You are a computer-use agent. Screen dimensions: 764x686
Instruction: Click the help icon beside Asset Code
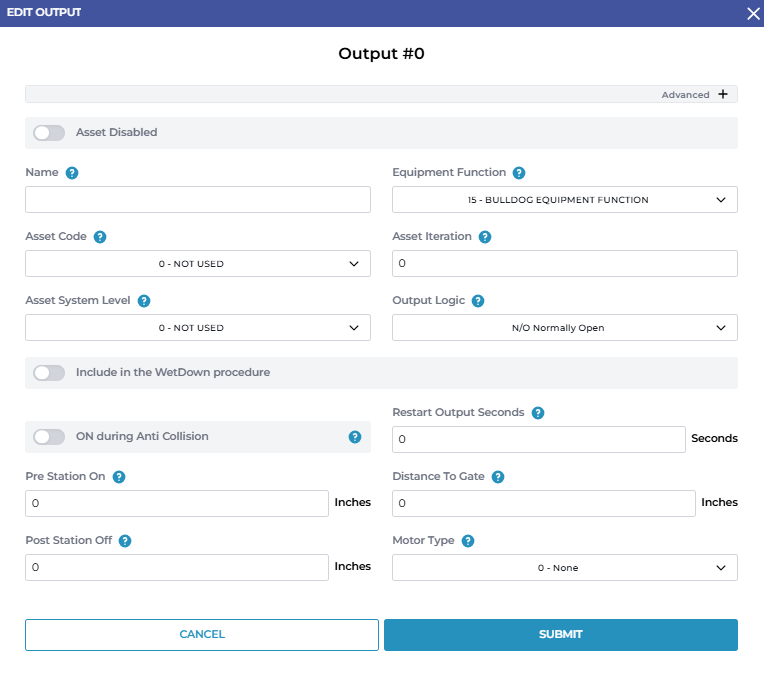pyautogui.click(x=100, y=237)
